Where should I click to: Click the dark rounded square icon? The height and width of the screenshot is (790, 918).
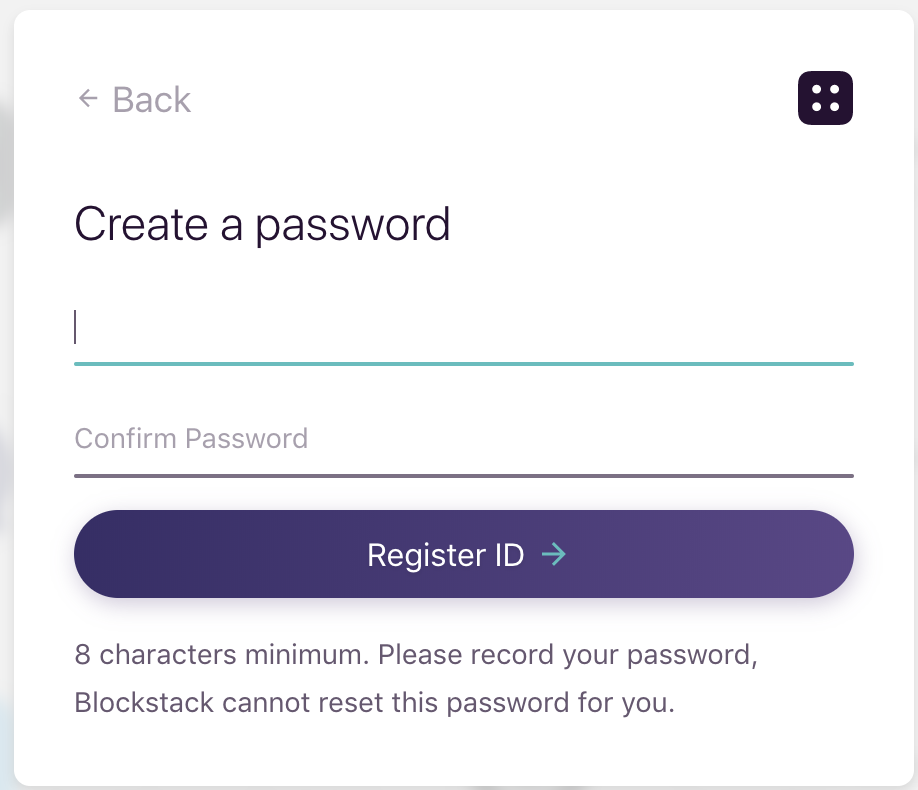[825, 97]
